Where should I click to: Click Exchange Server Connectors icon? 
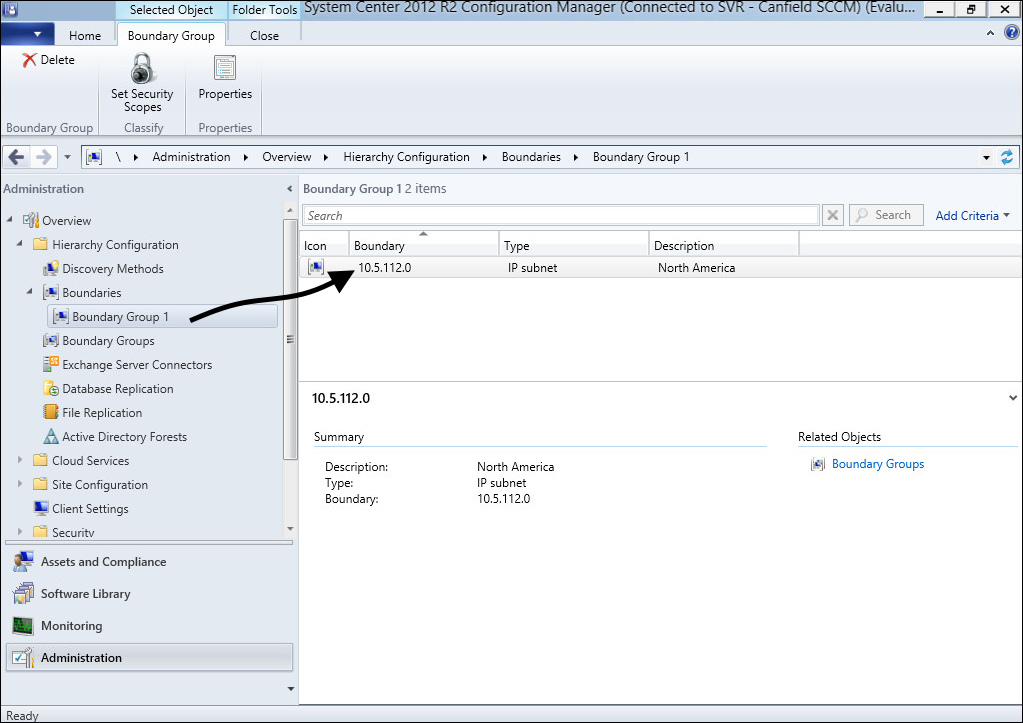click(50, 364)
